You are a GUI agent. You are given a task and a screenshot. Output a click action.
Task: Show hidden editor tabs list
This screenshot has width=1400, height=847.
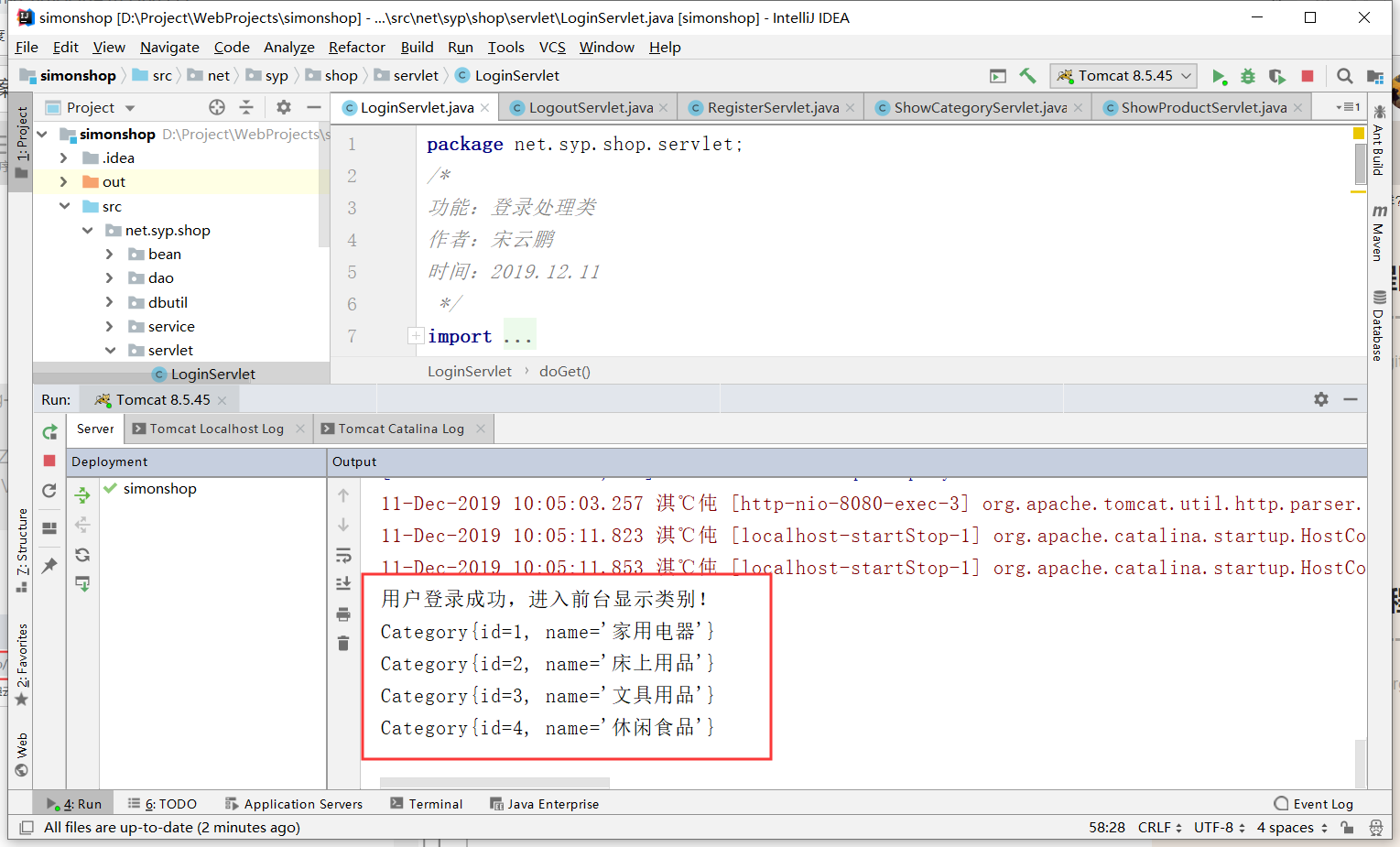tap(1348, 107)
